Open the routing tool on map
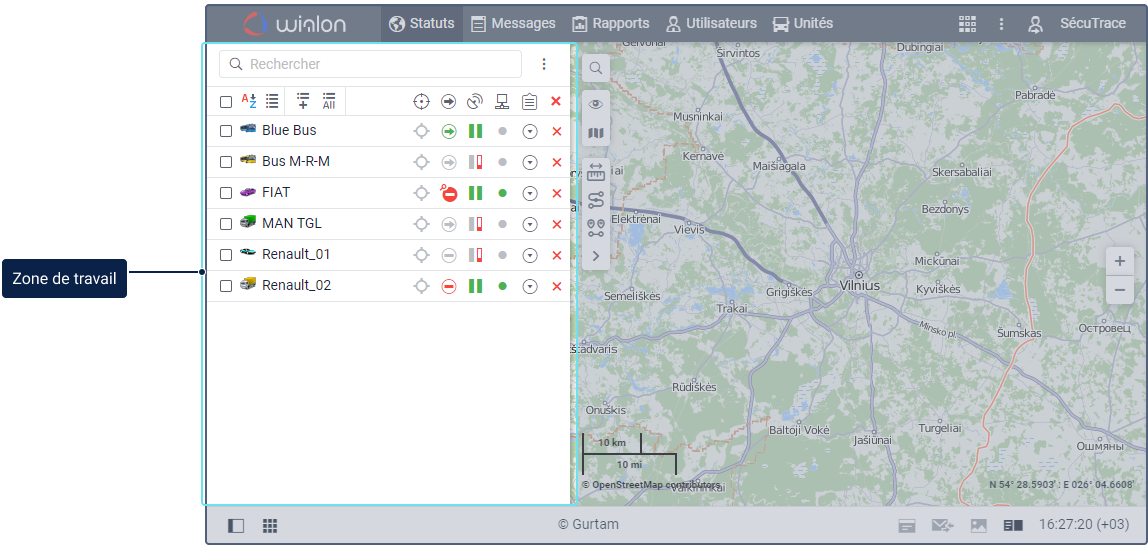This screenshot has height=545, width=1148. [x=596, y=200]
